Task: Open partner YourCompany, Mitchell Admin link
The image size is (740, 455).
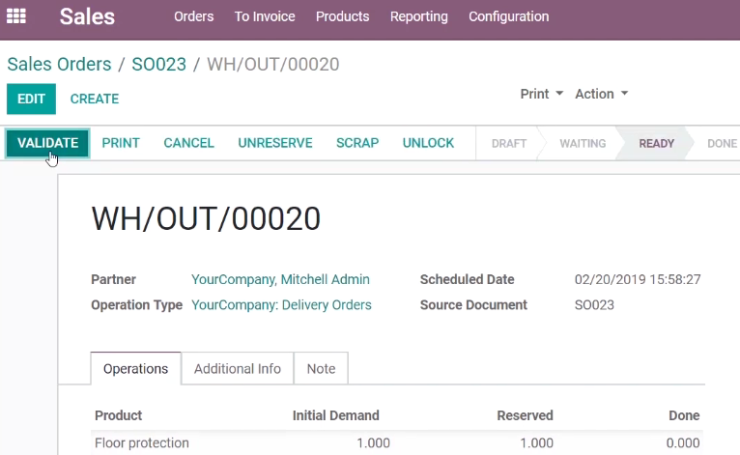Action: point(280,279)
